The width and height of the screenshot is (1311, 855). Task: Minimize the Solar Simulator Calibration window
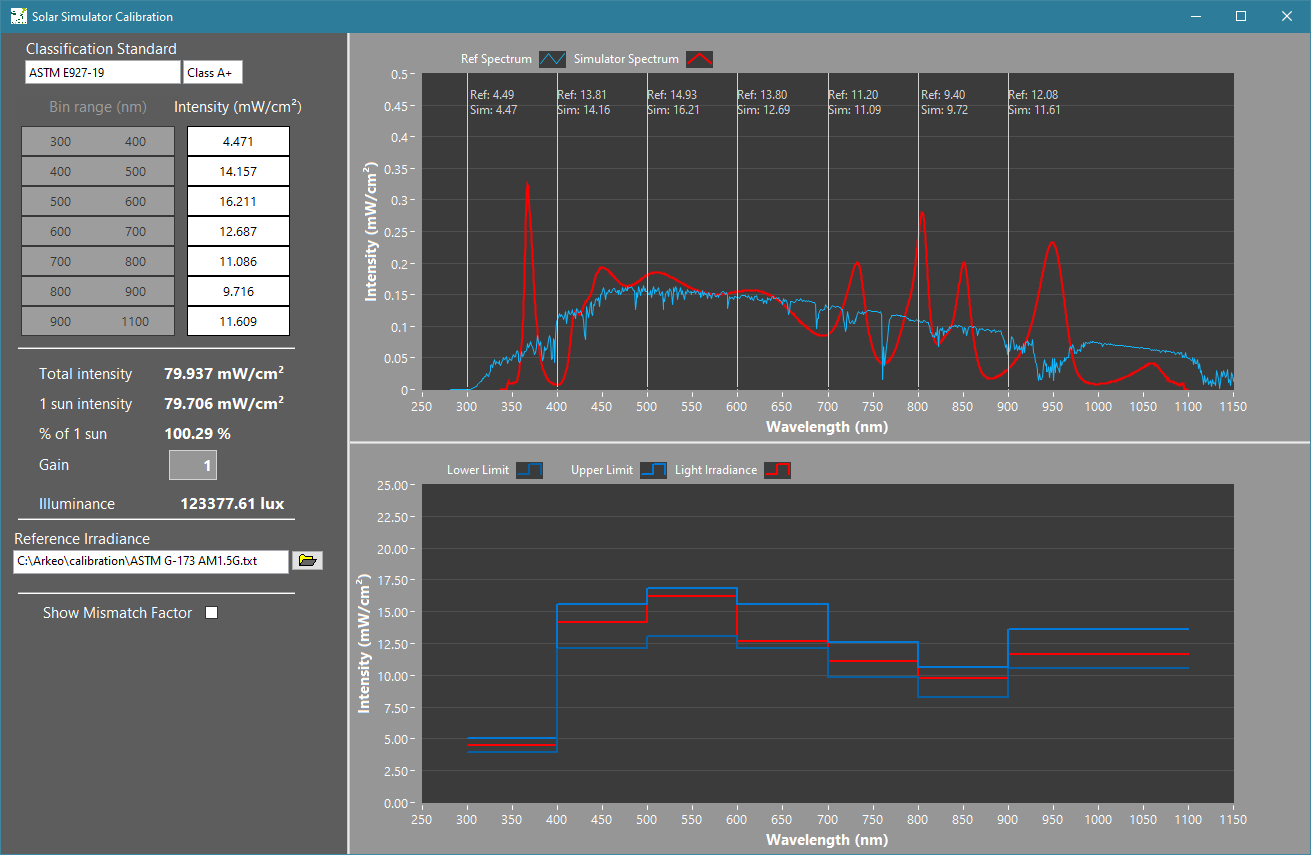(1195, 16)
